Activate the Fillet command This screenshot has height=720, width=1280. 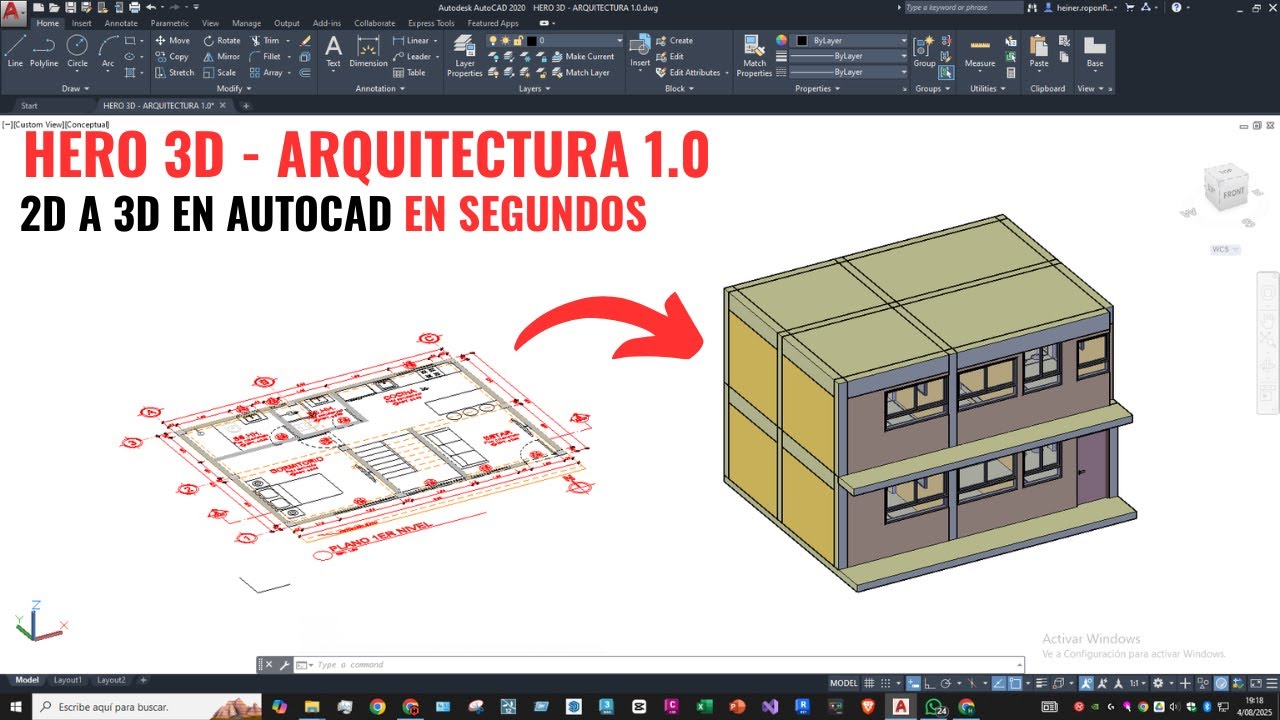(266, 57)
